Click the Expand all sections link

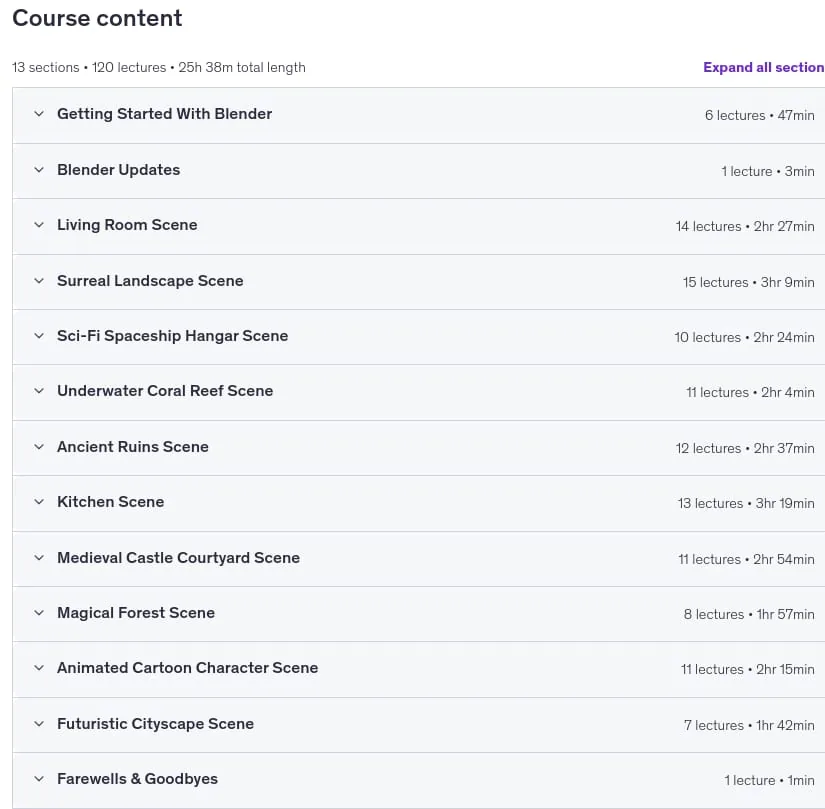pyautogui.click(x=763, y=67)
